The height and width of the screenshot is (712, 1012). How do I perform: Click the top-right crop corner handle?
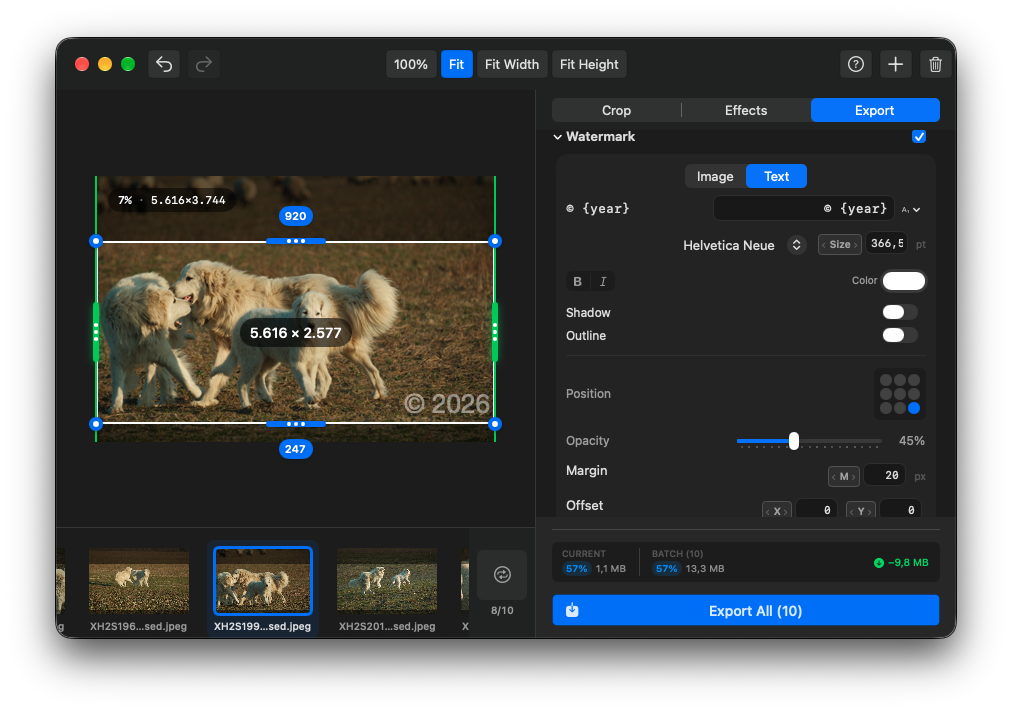495,241
